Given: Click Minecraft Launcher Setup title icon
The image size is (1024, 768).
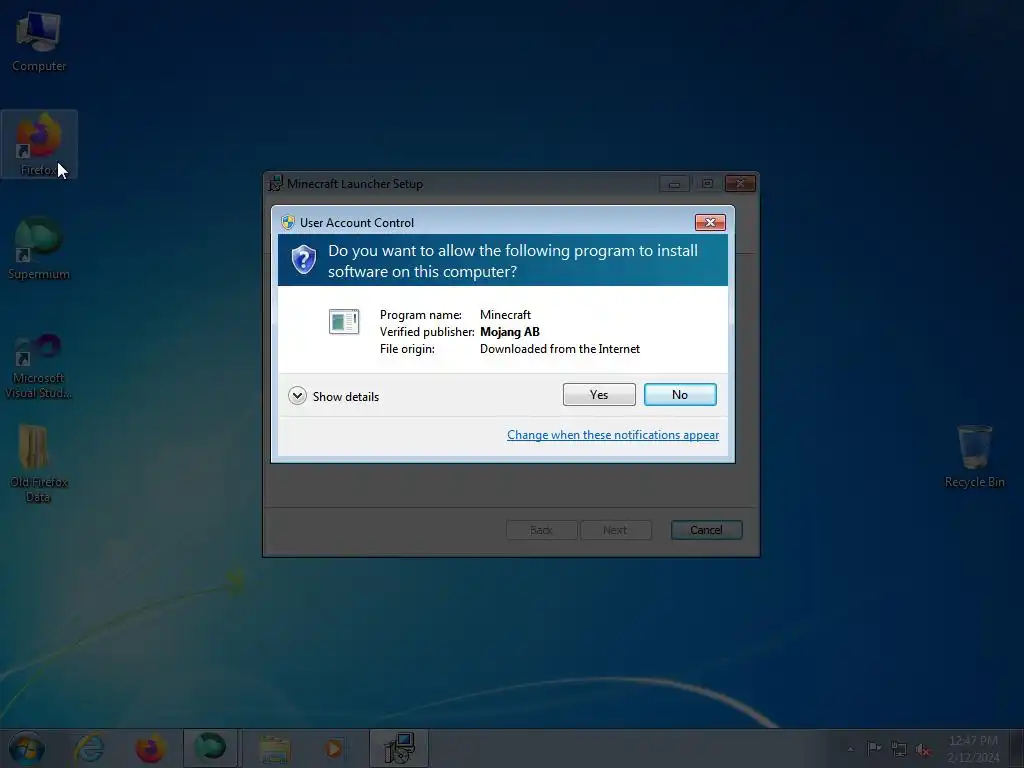Looking at the screenshot, I should 276,184.
